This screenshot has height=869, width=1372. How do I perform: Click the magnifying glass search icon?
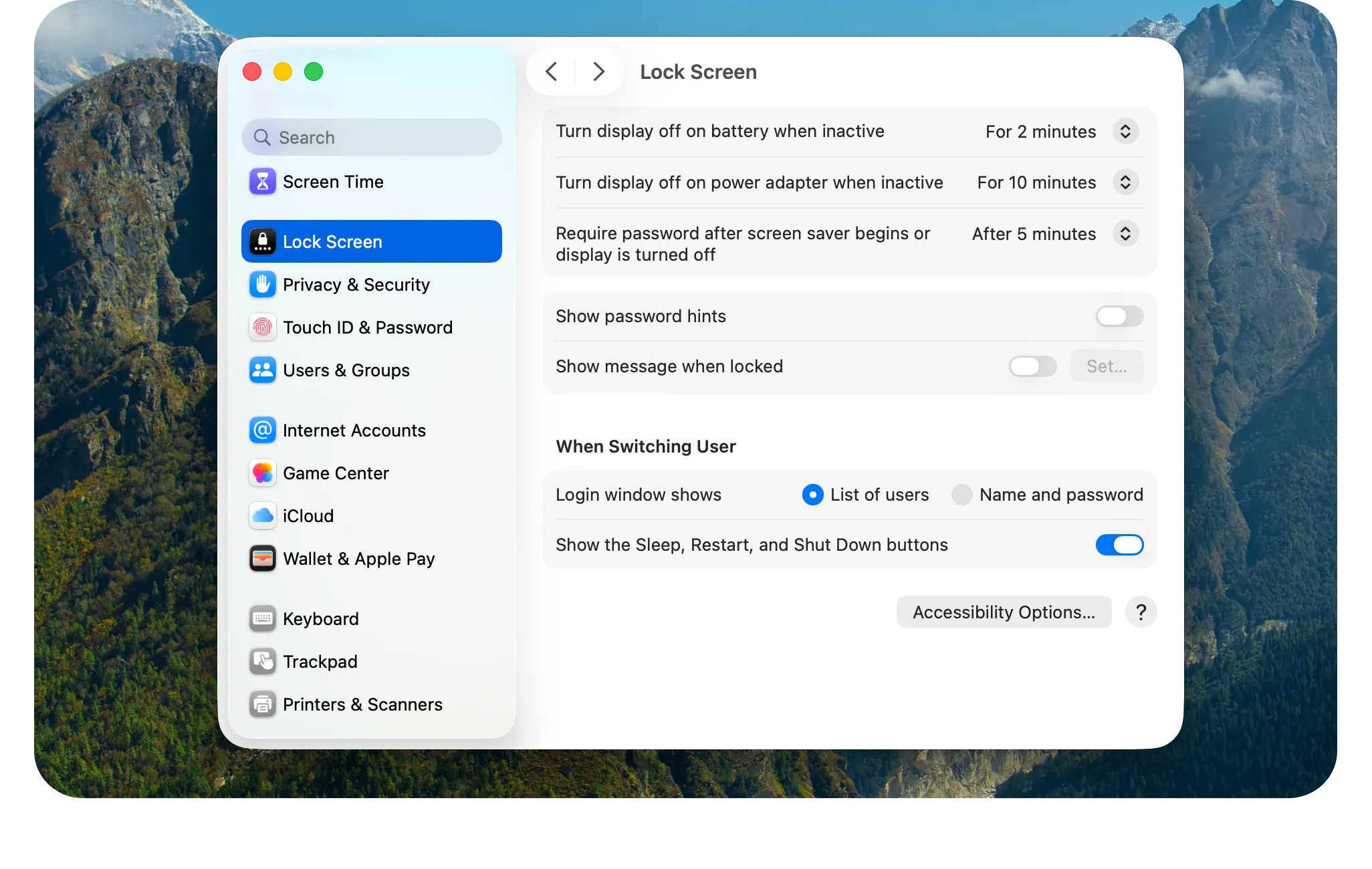pyautogui.click(x=262, y=138)
